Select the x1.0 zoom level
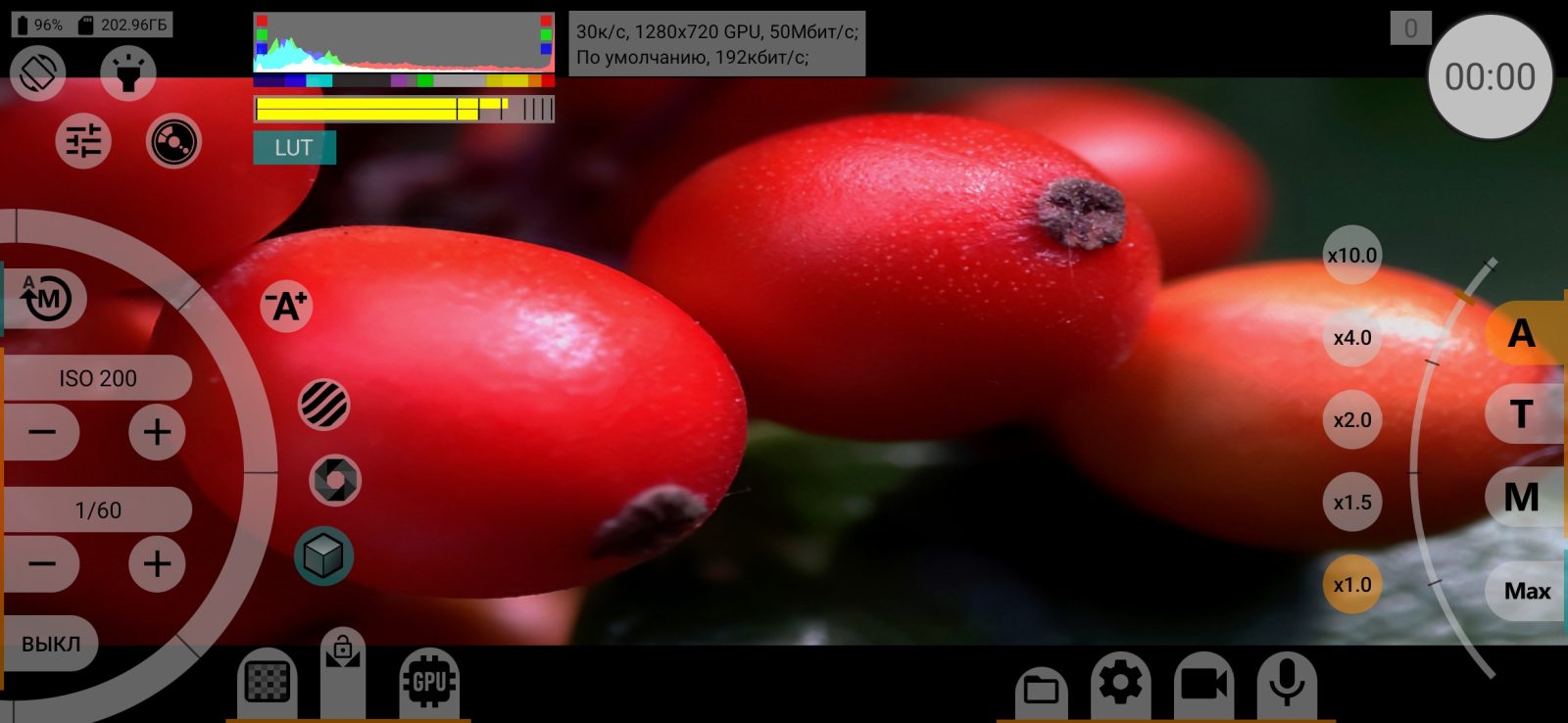 click(x=1352, y=585)
